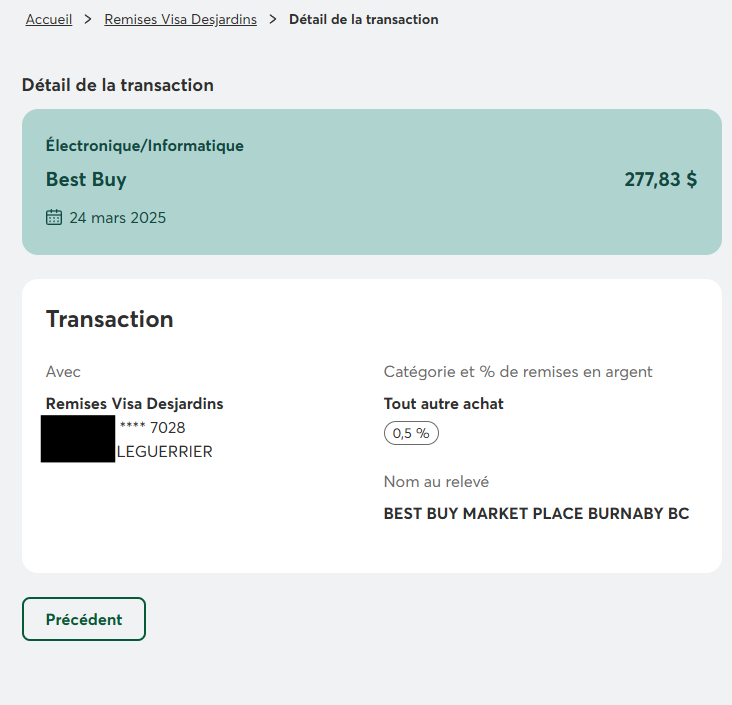
Task: Click the 0,5 % cashback badge
Action: [411, 433]
